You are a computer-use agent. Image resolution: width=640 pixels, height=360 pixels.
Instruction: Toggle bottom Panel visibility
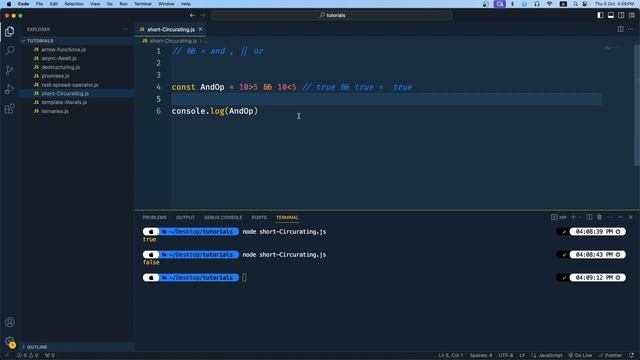611,15
